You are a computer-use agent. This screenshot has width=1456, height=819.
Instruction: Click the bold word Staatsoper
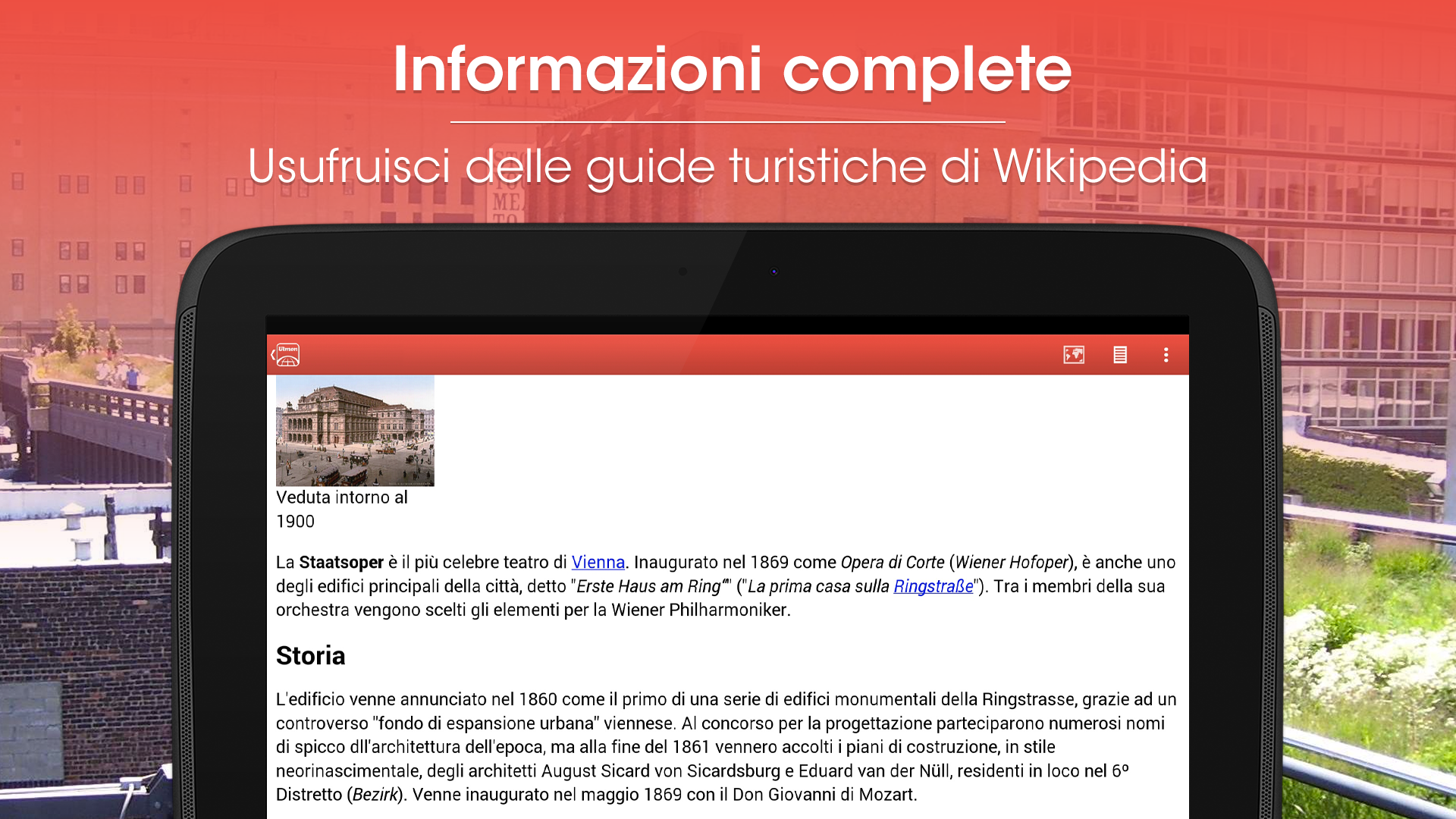point(341,562)
